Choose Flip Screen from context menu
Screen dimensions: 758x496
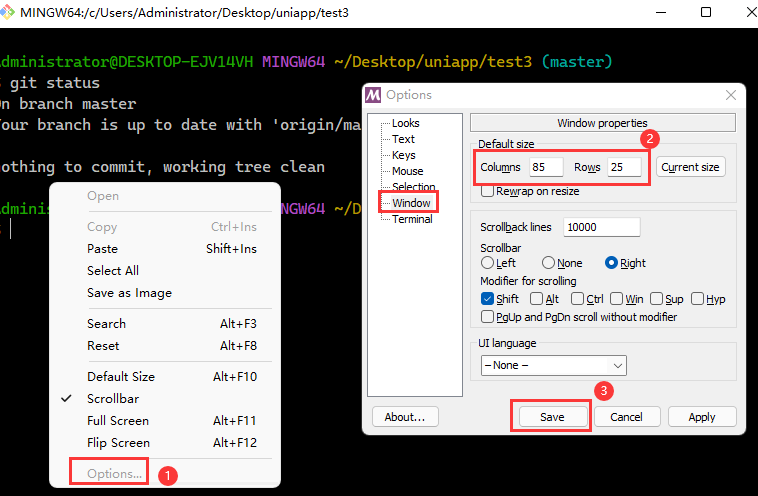coord(165,443)
